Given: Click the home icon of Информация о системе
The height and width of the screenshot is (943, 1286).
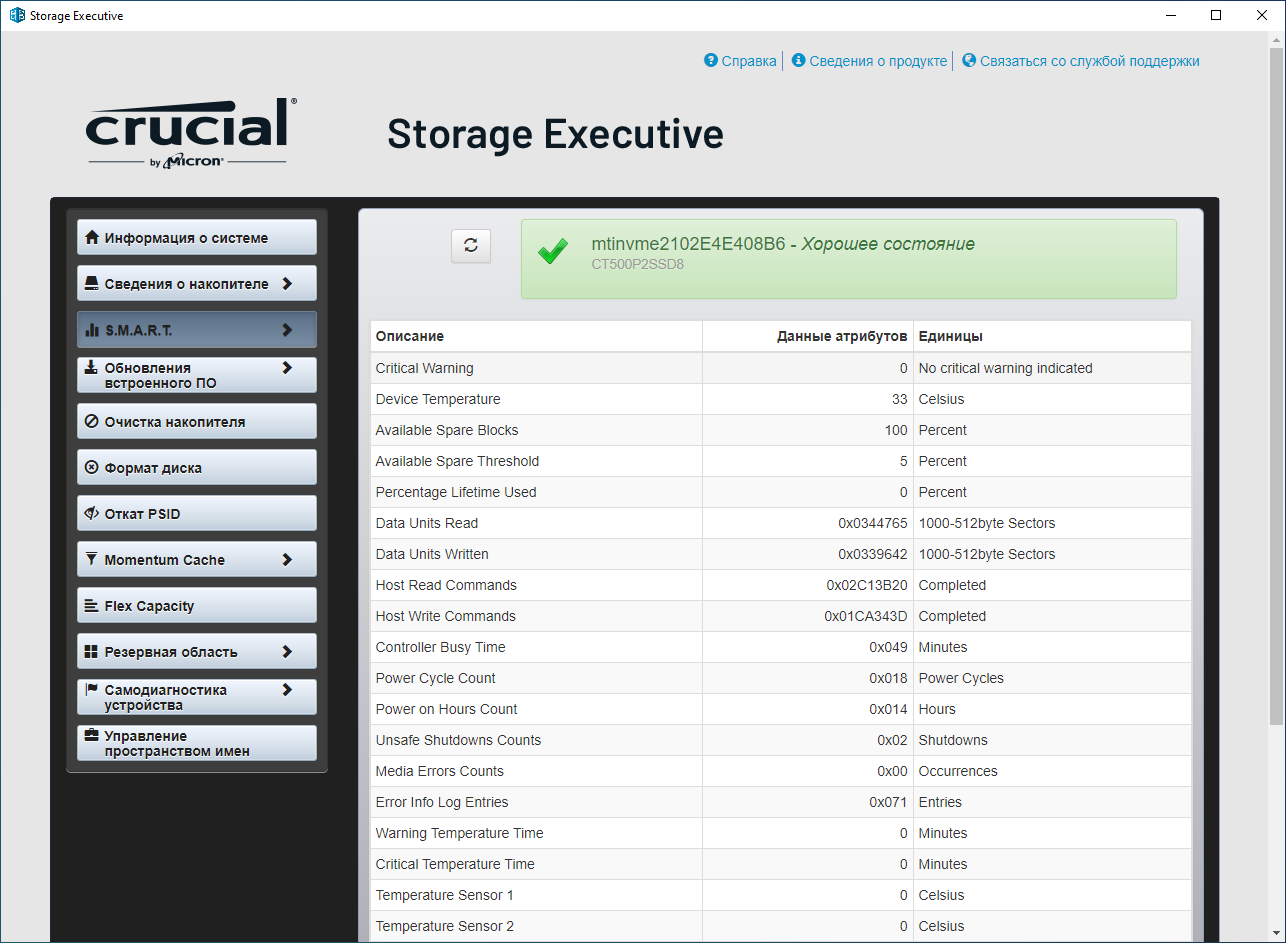Looking at the screenshot, I should (92, 238).
